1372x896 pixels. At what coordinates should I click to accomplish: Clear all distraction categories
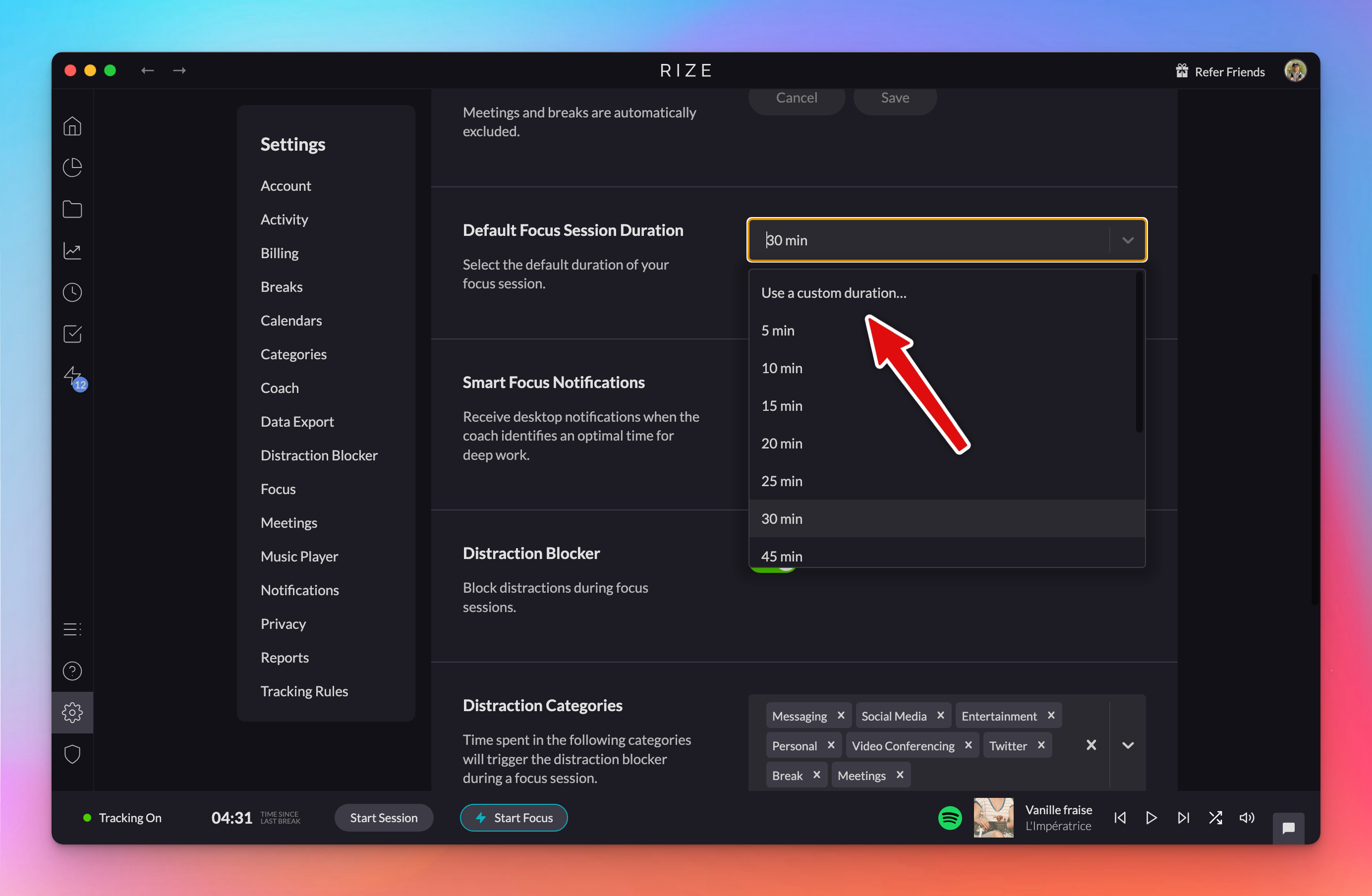pyautogui.click(x=1091, y=745)
